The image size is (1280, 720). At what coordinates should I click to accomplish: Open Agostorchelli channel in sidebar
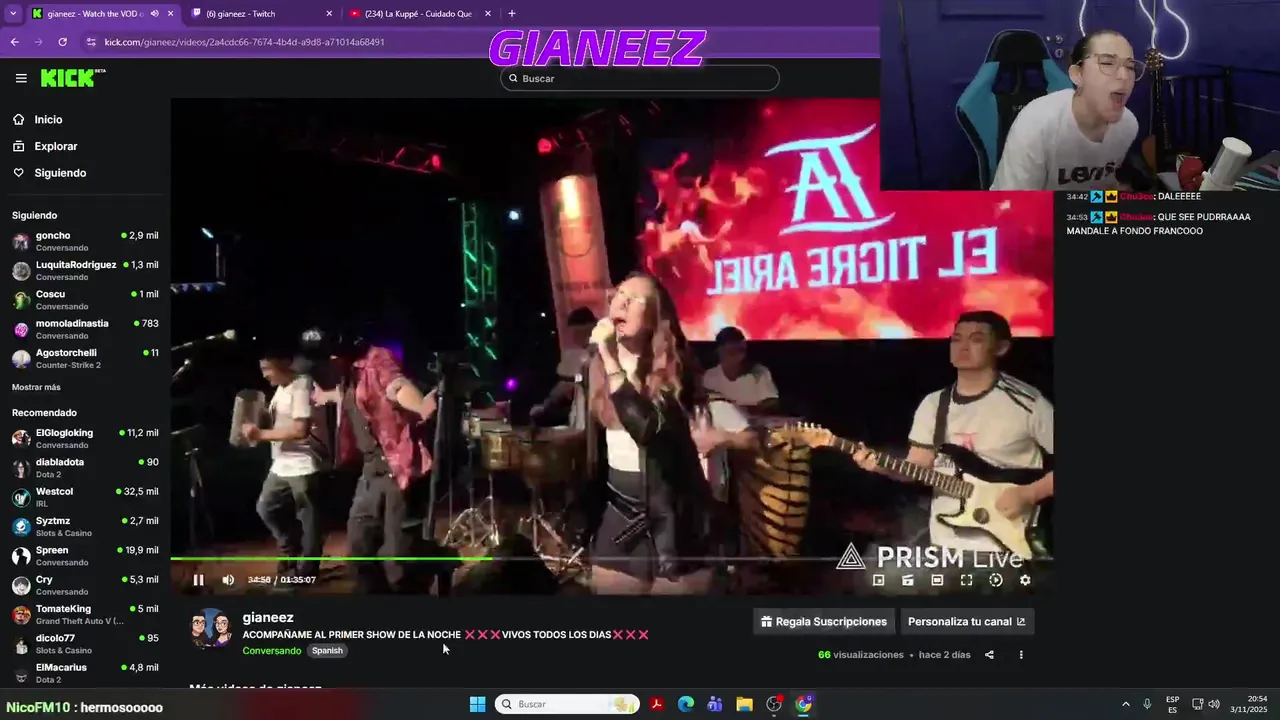(85, 358)
